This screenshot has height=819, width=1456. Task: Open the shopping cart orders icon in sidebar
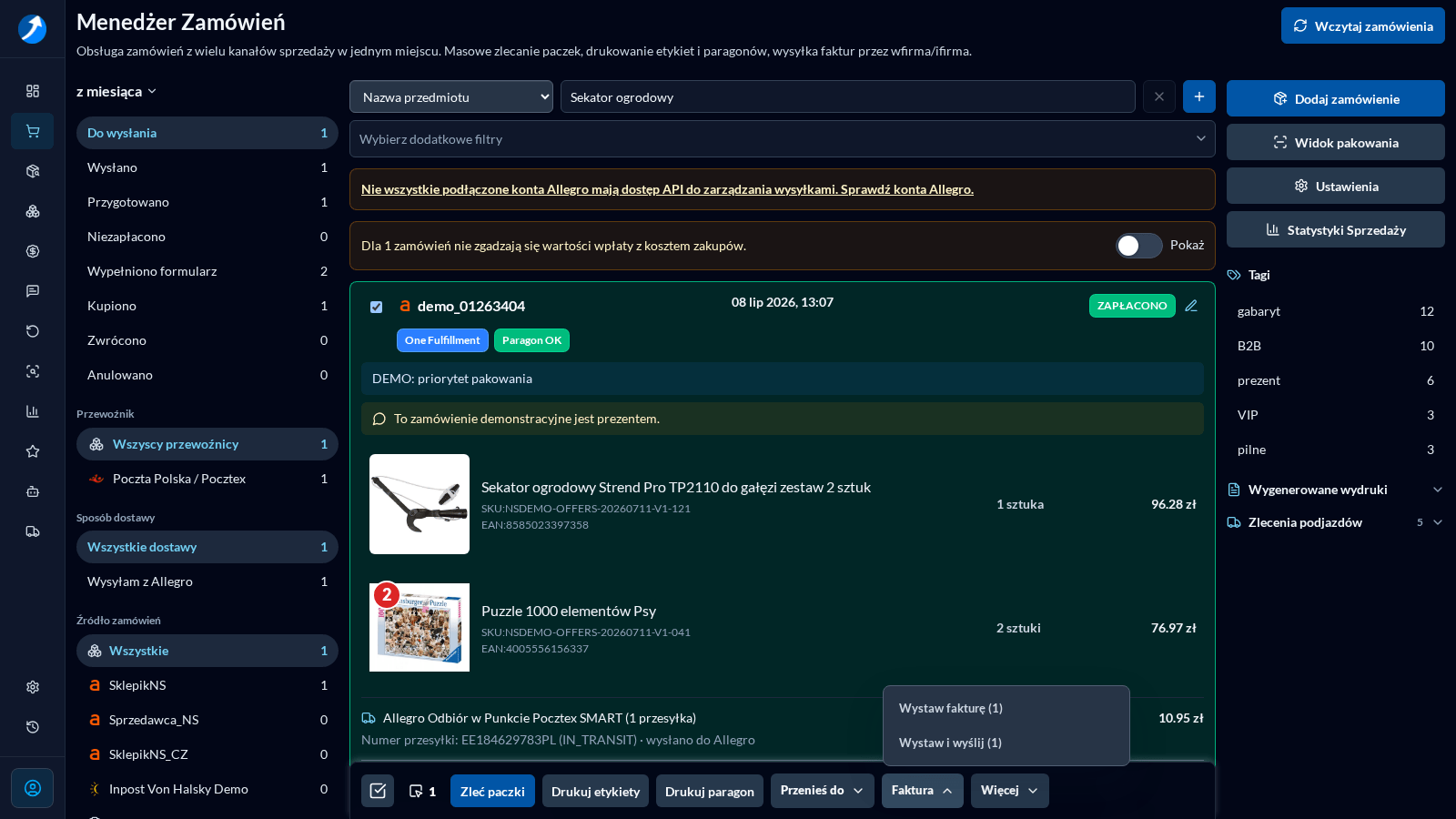[x=33, y=131]
